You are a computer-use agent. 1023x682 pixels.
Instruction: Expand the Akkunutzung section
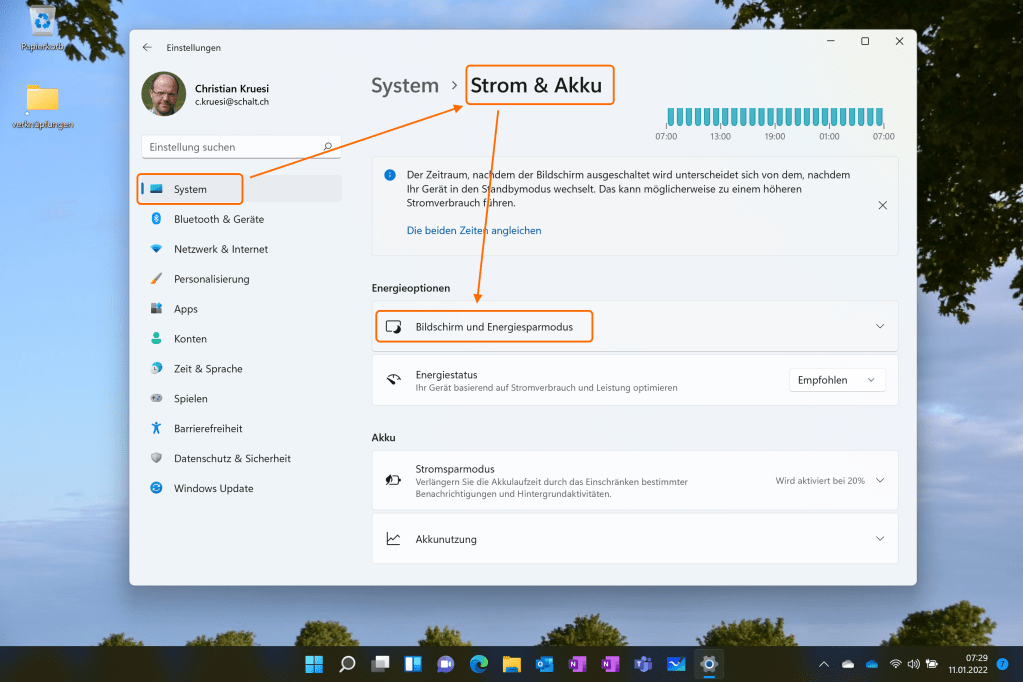880,539
